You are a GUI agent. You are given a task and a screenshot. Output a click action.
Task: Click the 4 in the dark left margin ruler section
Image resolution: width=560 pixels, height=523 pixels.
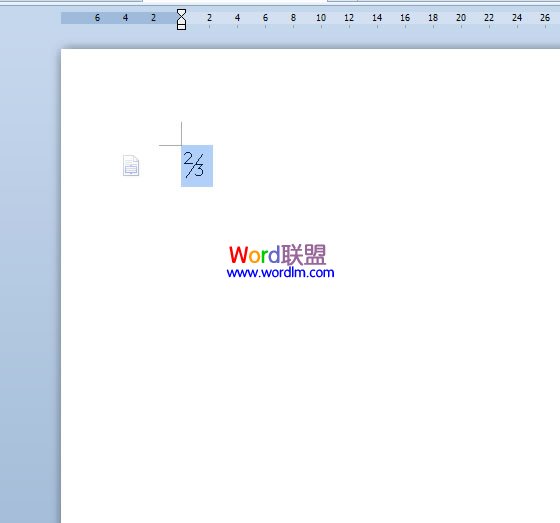tap(125, 18)
